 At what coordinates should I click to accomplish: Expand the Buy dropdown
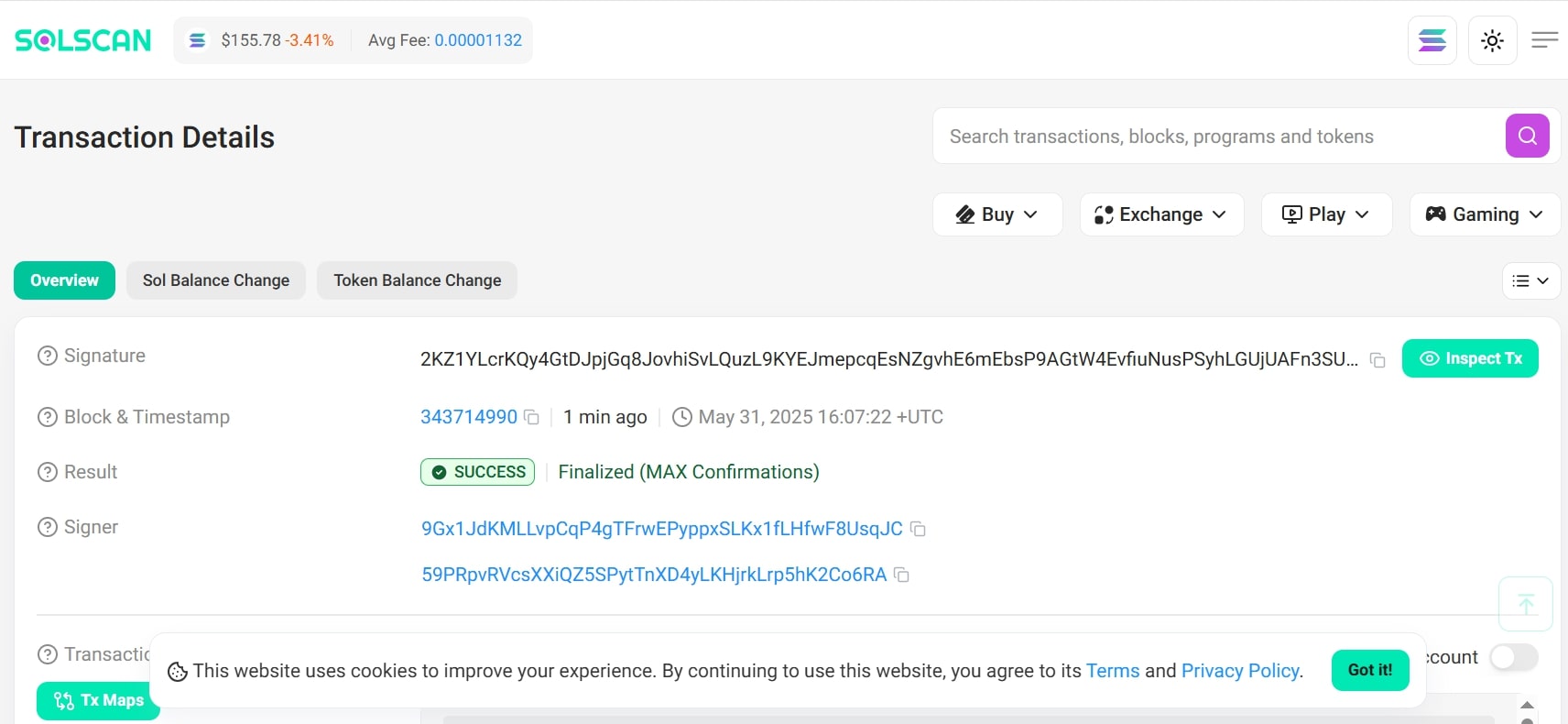point(997,214)
